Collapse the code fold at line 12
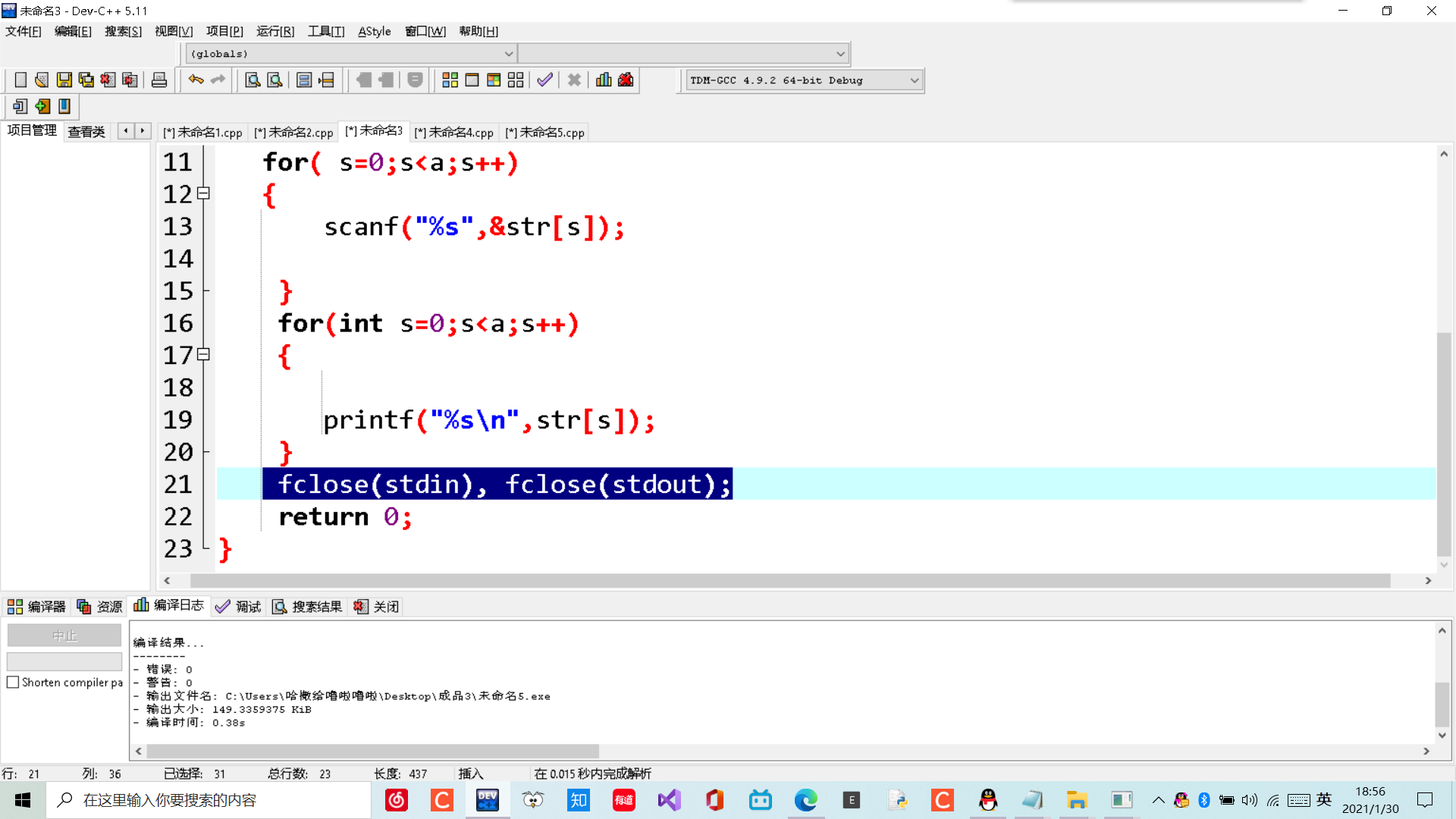Screen dimensions: 1456x819 [x=203, y=194]
